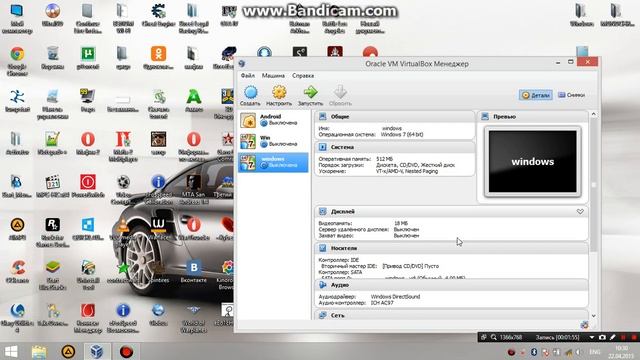Viewport: 640px width, 360px height.
Task: Open the Справка menu
Action: click(x=303, y=76)
